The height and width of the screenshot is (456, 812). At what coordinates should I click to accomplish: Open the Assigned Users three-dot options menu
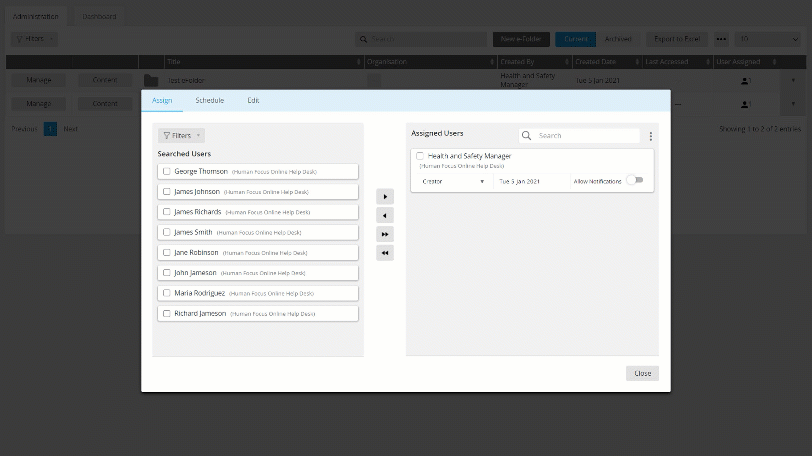click(x=651, y=136)
